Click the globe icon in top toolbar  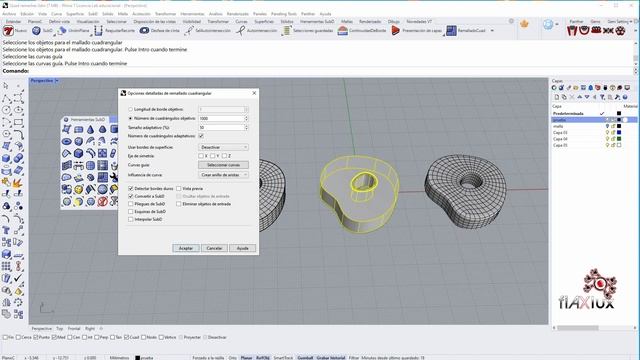[x=548, y=24]
